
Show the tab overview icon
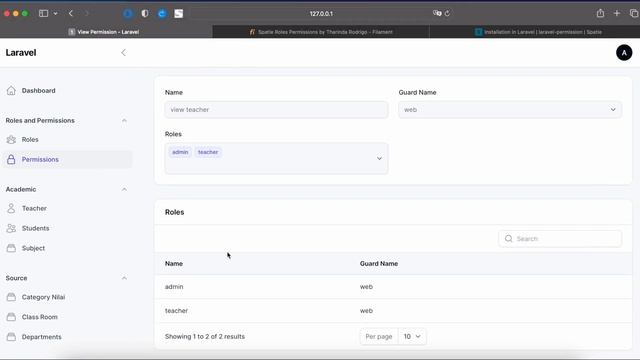pos(634,13)
